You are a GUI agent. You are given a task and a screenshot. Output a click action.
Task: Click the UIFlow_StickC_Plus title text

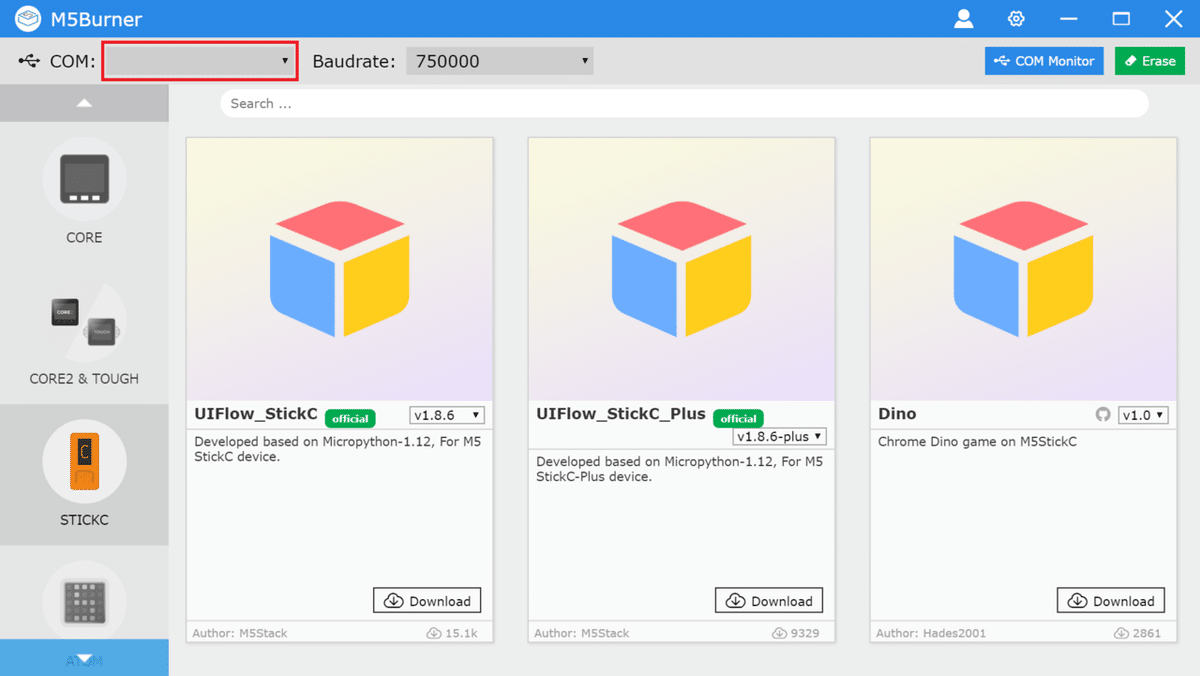pos(621,414)
